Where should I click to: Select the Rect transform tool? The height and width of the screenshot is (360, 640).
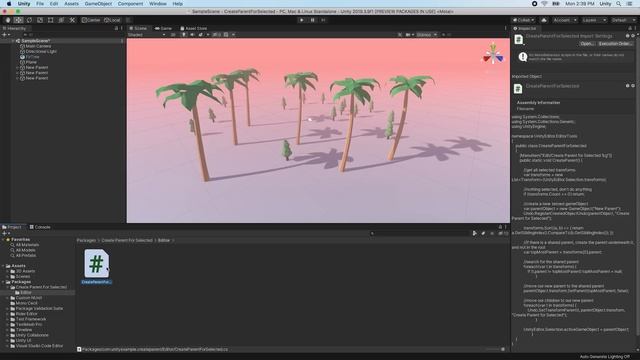click(x=50, y=20)
